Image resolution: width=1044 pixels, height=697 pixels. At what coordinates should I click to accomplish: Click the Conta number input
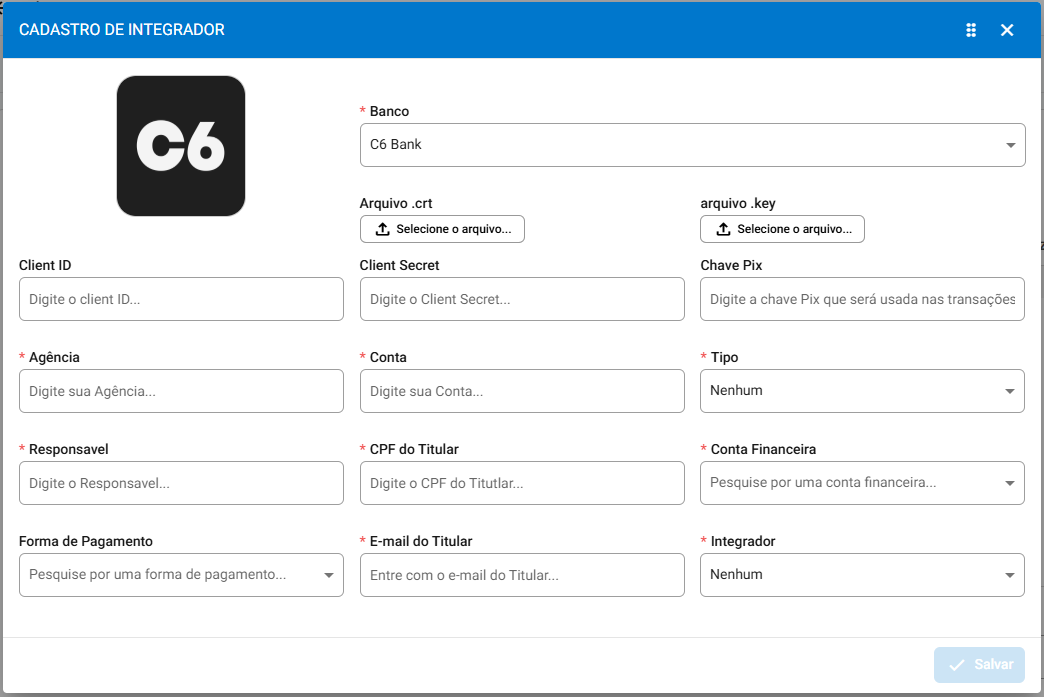pos(521,391)
